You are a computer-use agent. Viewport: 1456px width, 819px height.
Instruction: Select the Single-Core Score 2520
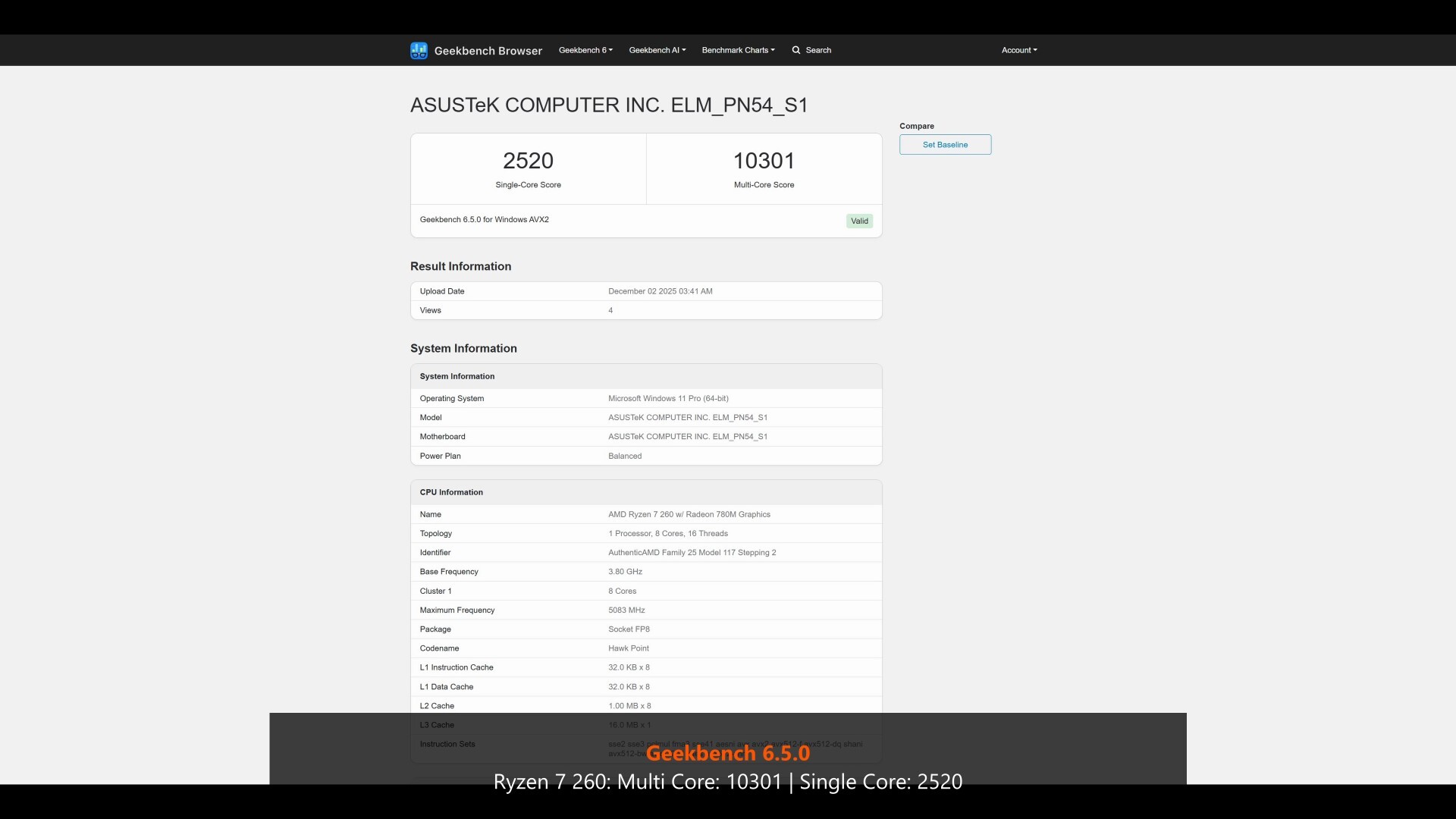(528, 160)
